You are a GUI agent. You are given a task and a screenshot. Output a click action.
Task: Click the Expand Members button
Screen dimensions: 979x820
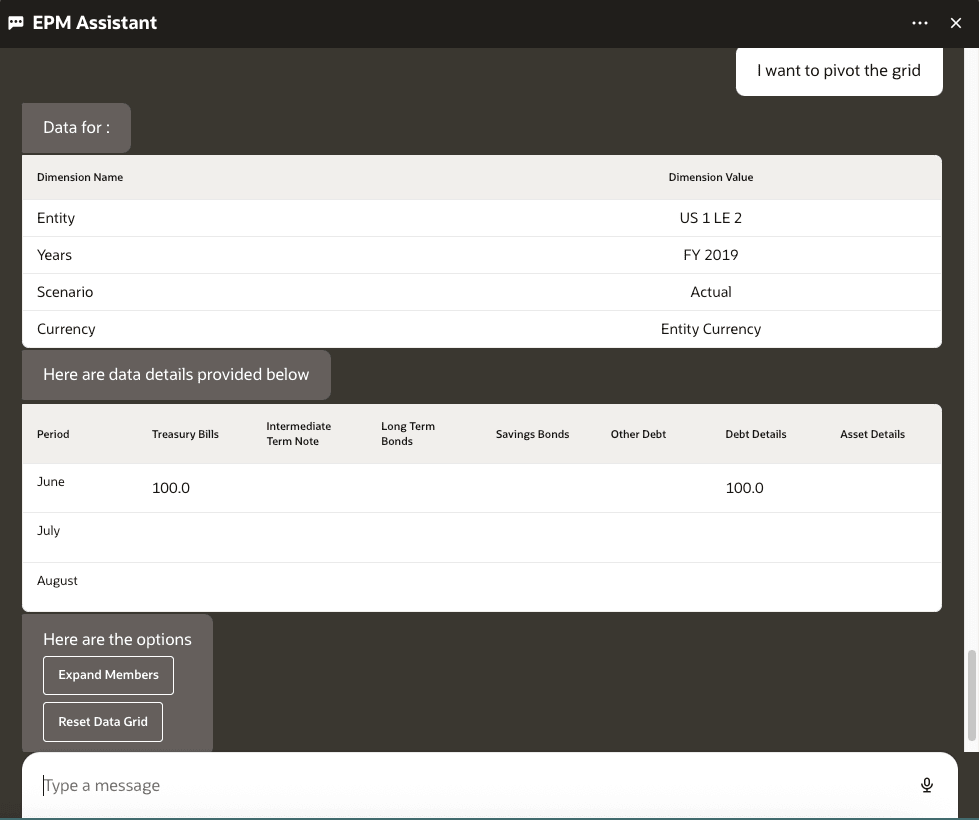coord(108,675)
